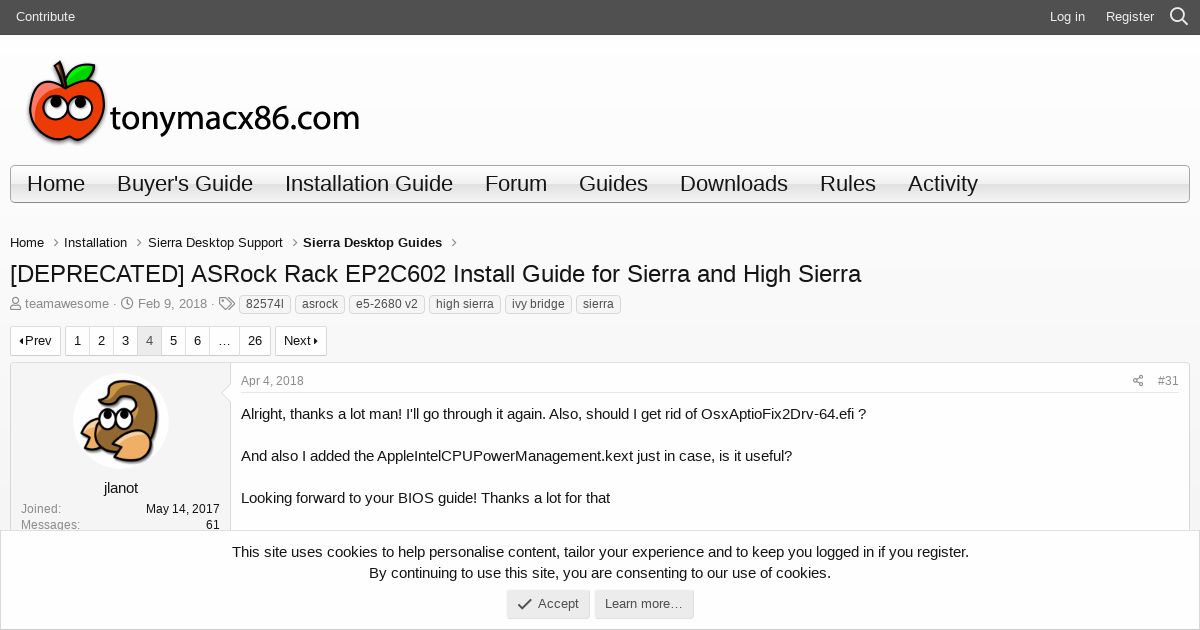Open the search magnifier icon

[x=1179, y=17]
